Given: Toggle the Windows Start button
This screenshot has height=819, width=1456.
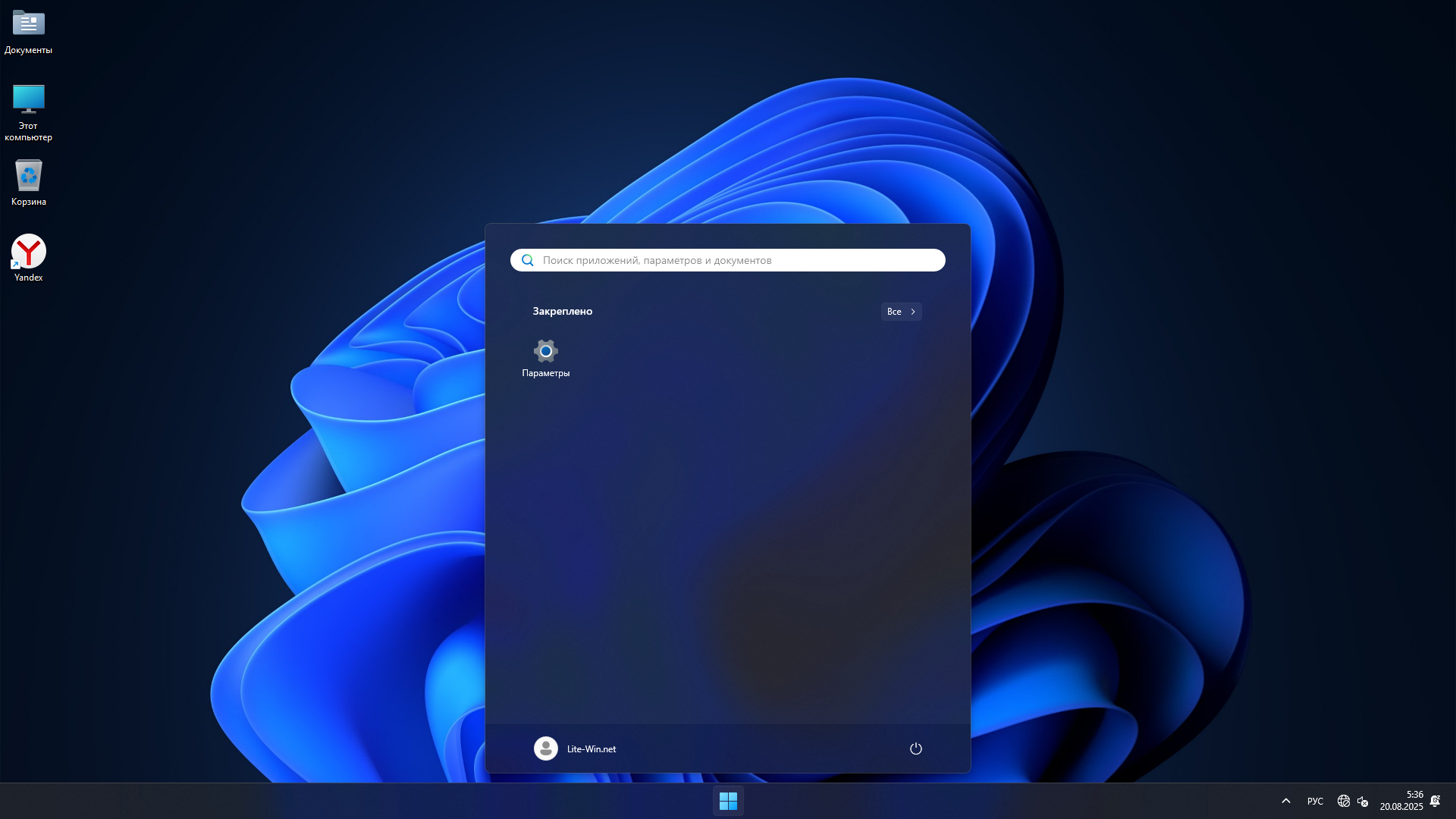Looking at the screenshot, I should [x=728, y=801].
